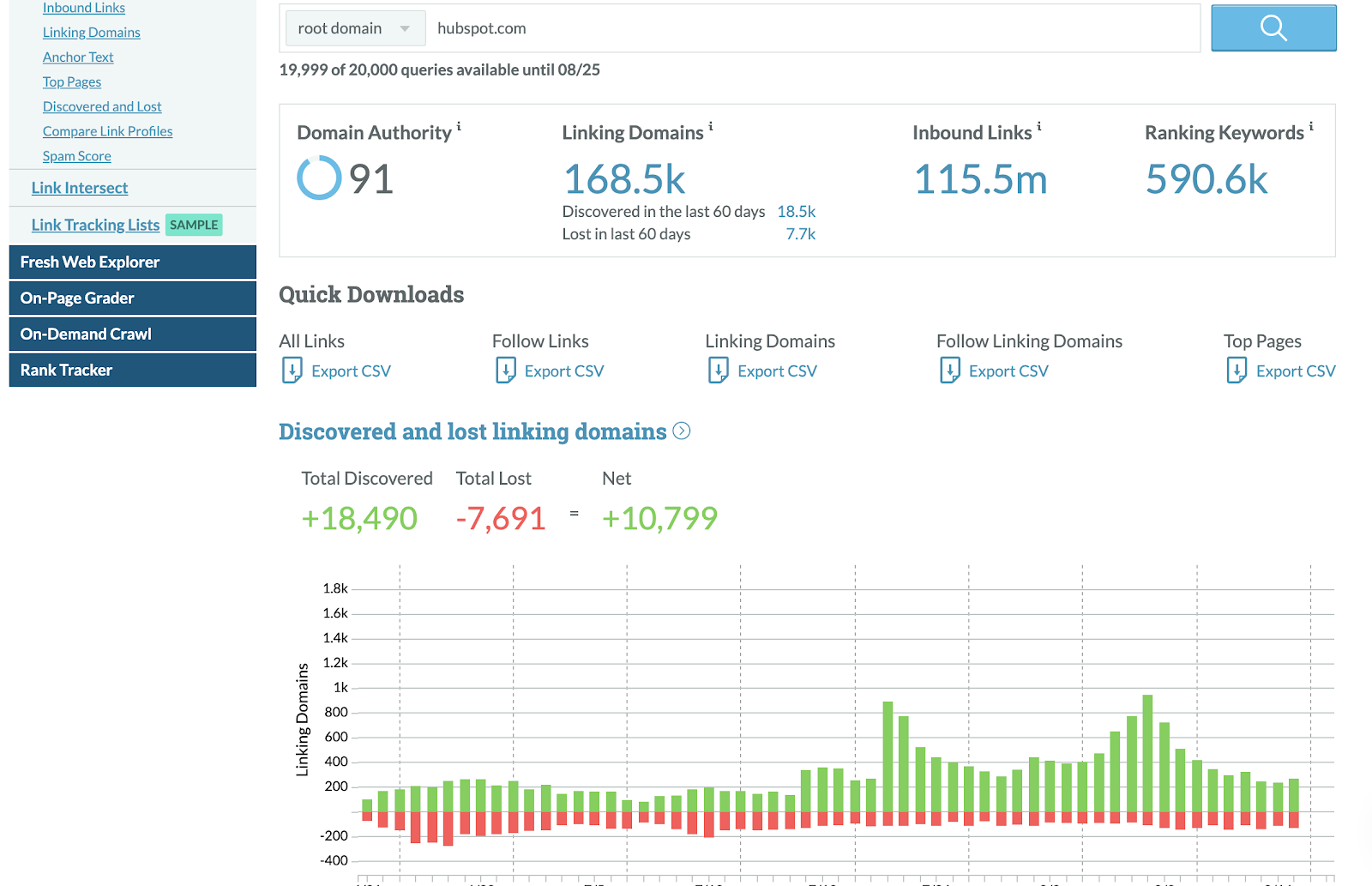The image size is (1372, 886).
Task: Click the Linking Domains vertical axis title
Action: tap(302, 720)
